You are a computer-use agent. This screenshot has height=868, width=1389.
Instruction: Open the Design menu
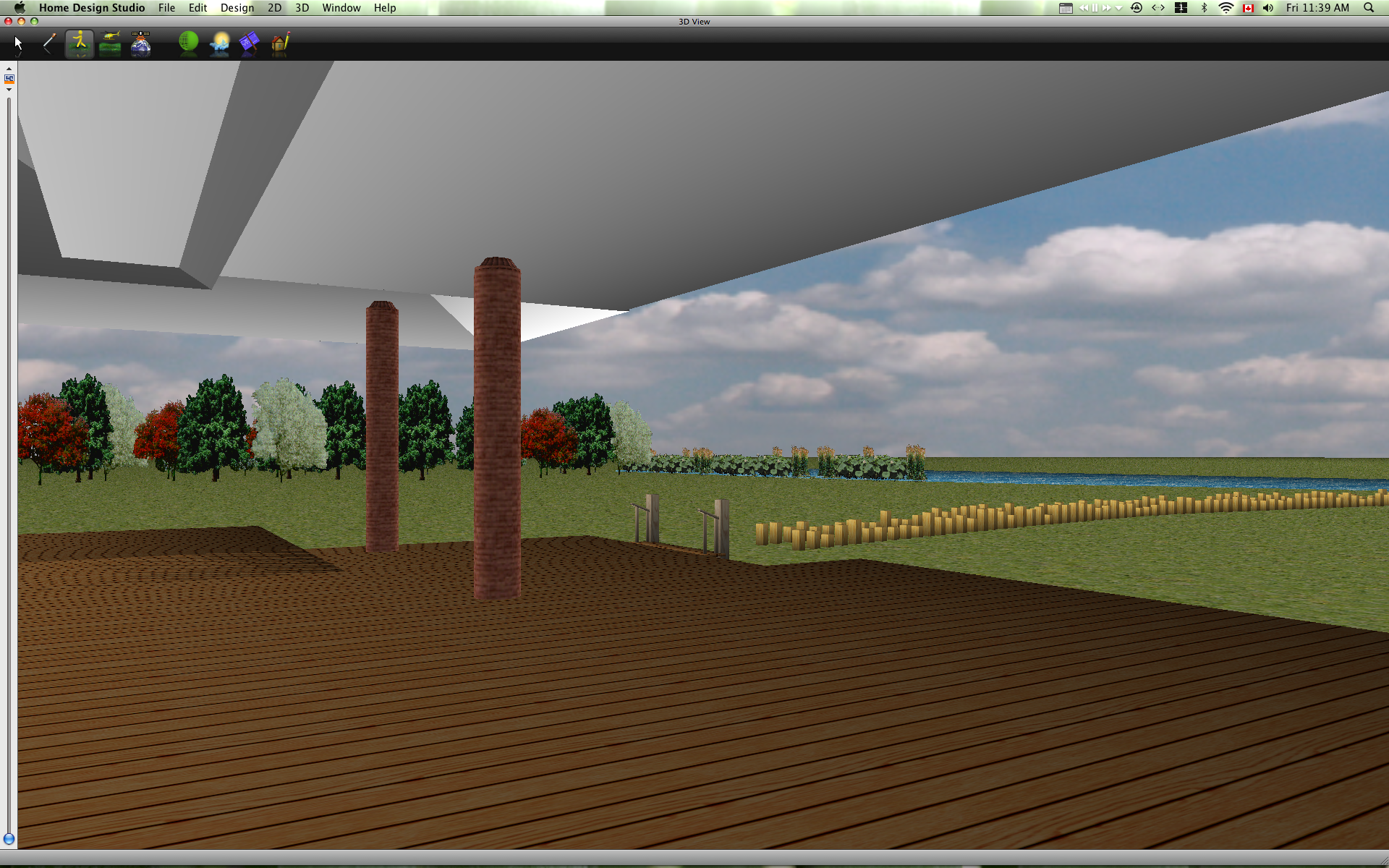point(237,8)
